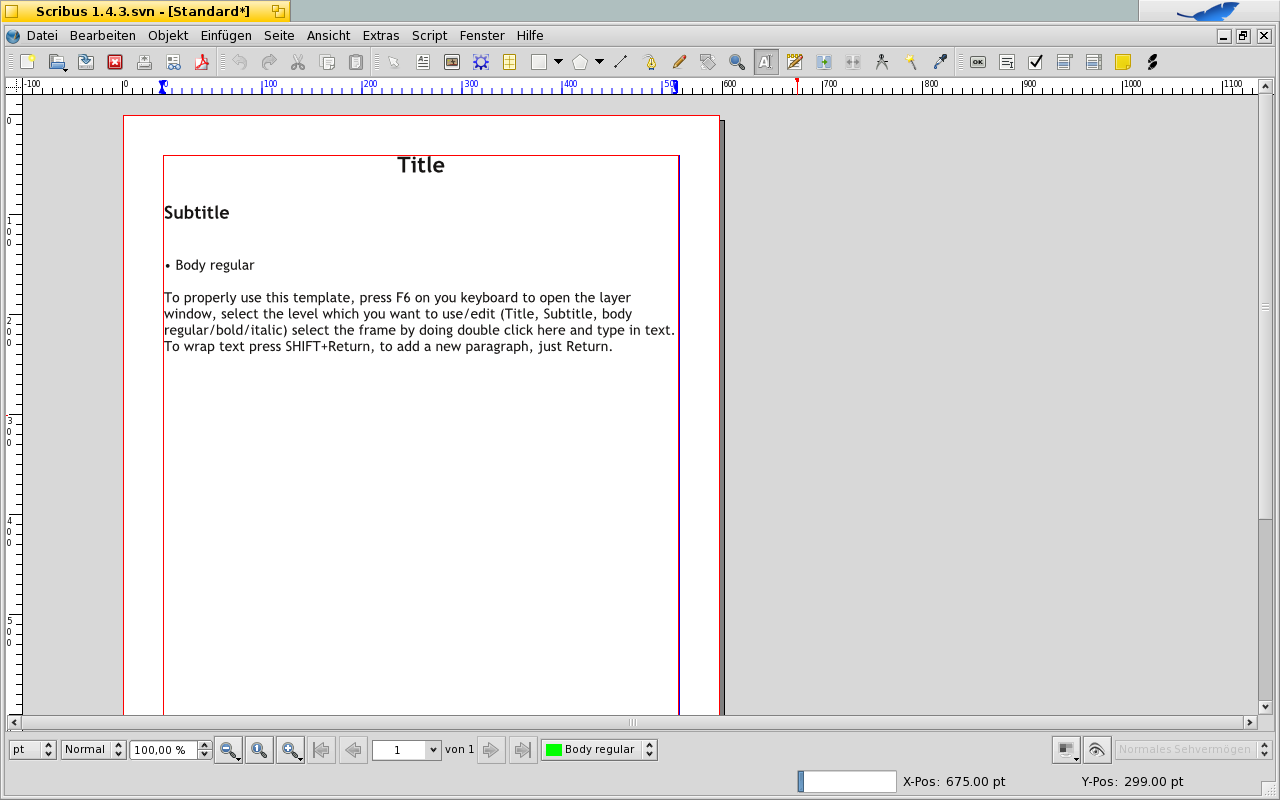The width and height of the screenshot is (1280, 800).
Task: Click the green Body regular layer color swatch
Action: (x=553, y=749)
